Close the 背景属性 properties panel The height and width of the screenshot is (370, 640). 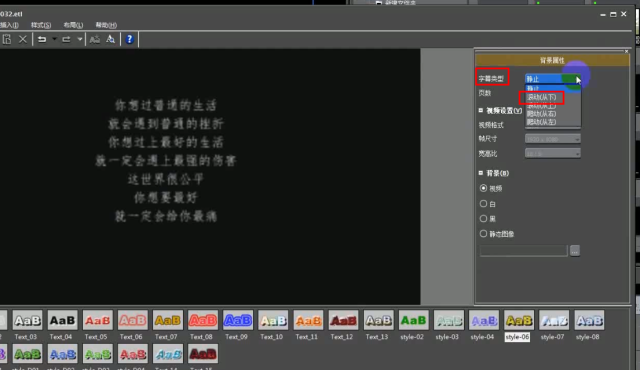tap(627, 51)
